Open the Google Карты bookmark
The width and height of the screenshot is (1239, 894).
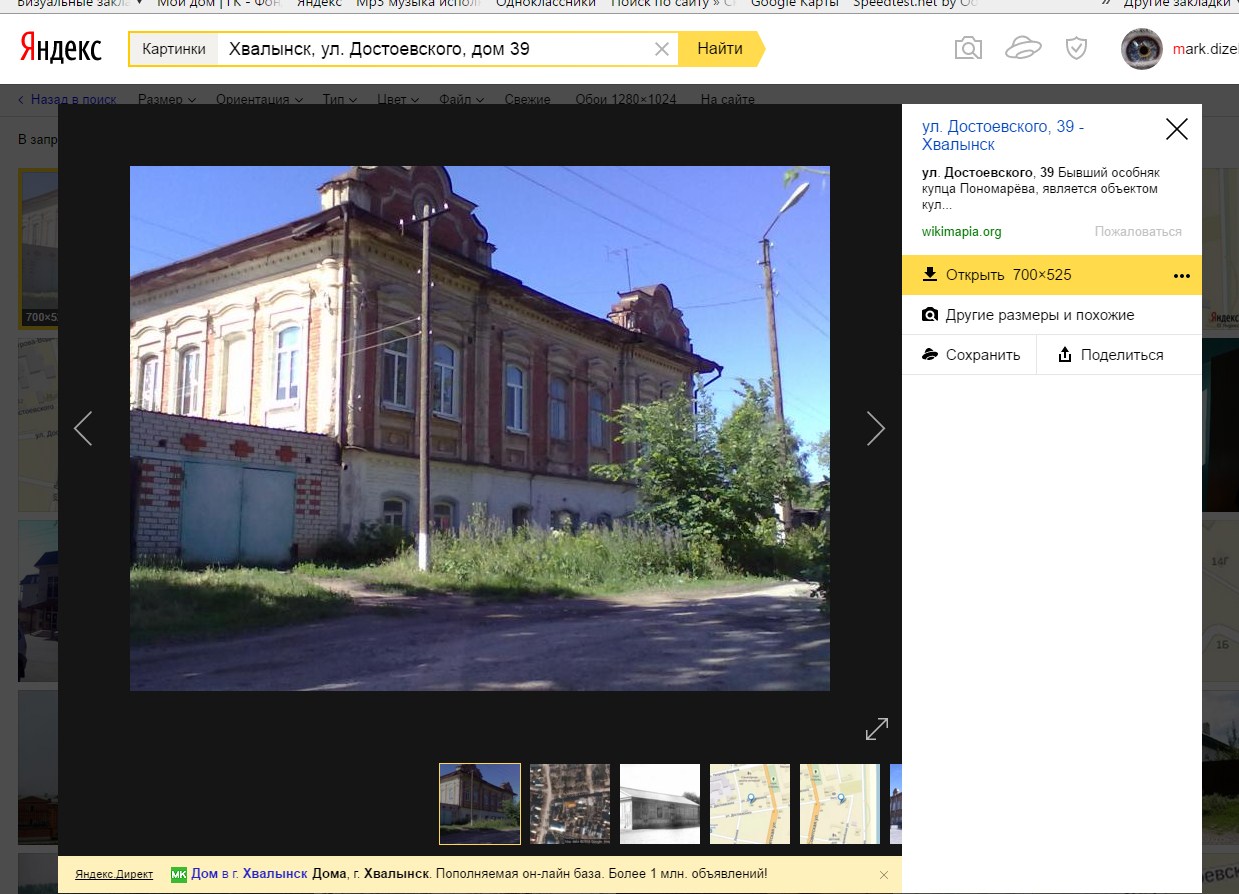click(x=794, y=4)
